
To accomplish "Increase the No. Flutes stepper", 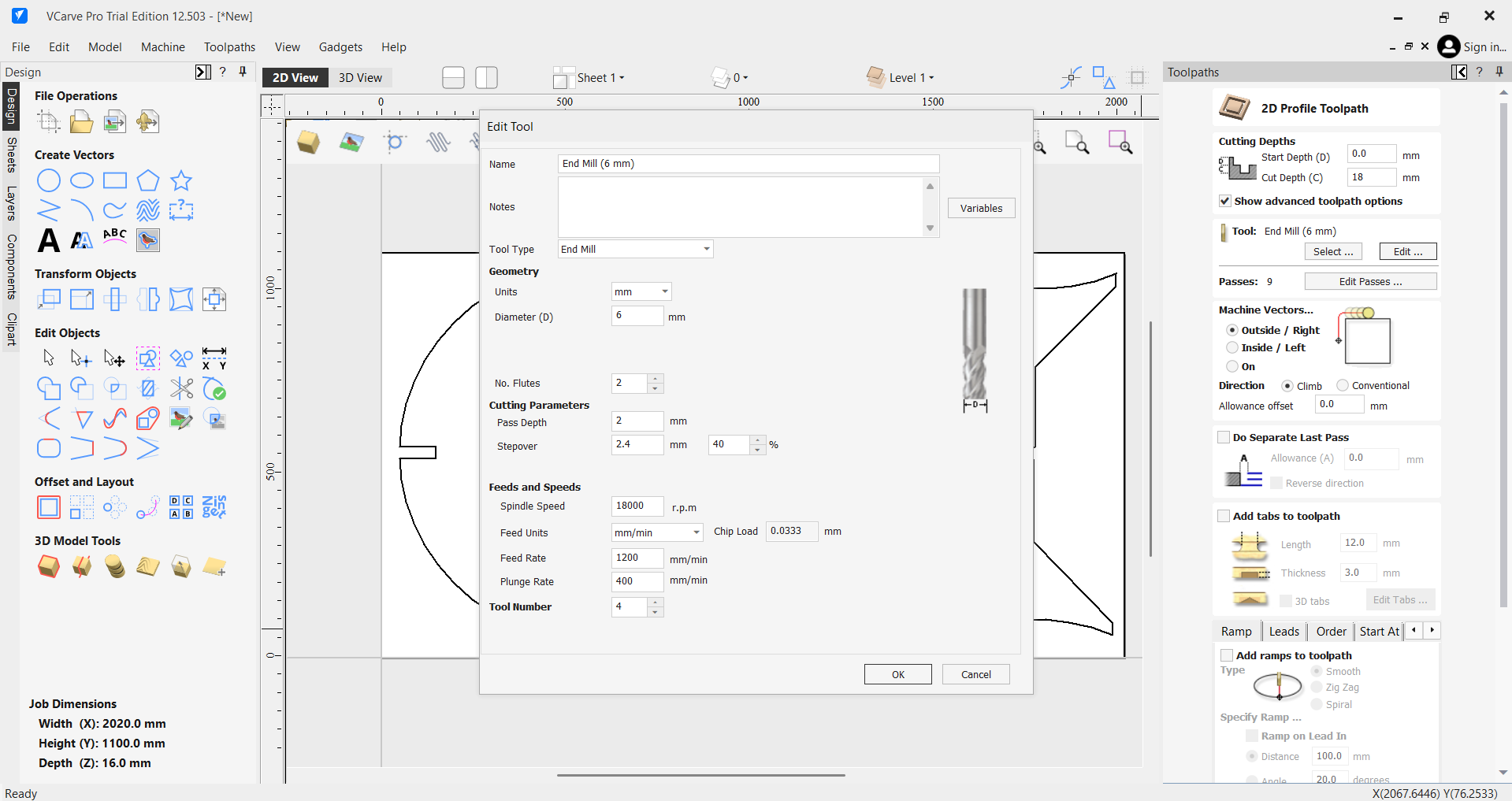I will [656, 379].
